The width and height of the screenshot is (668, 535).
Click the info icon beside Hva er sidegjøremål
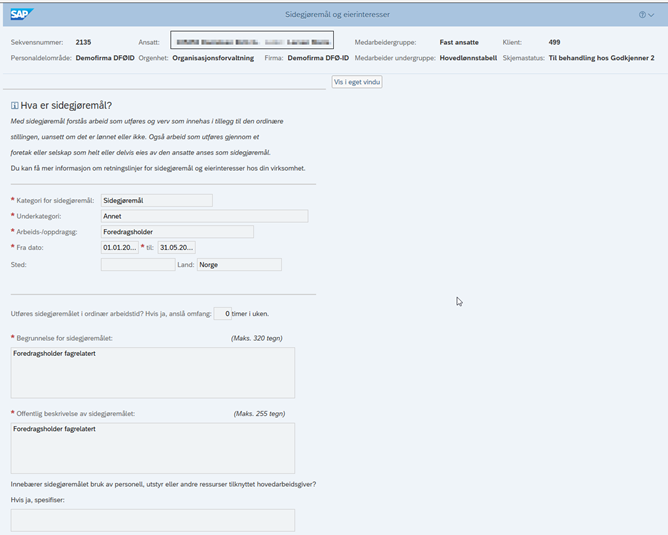14,105
